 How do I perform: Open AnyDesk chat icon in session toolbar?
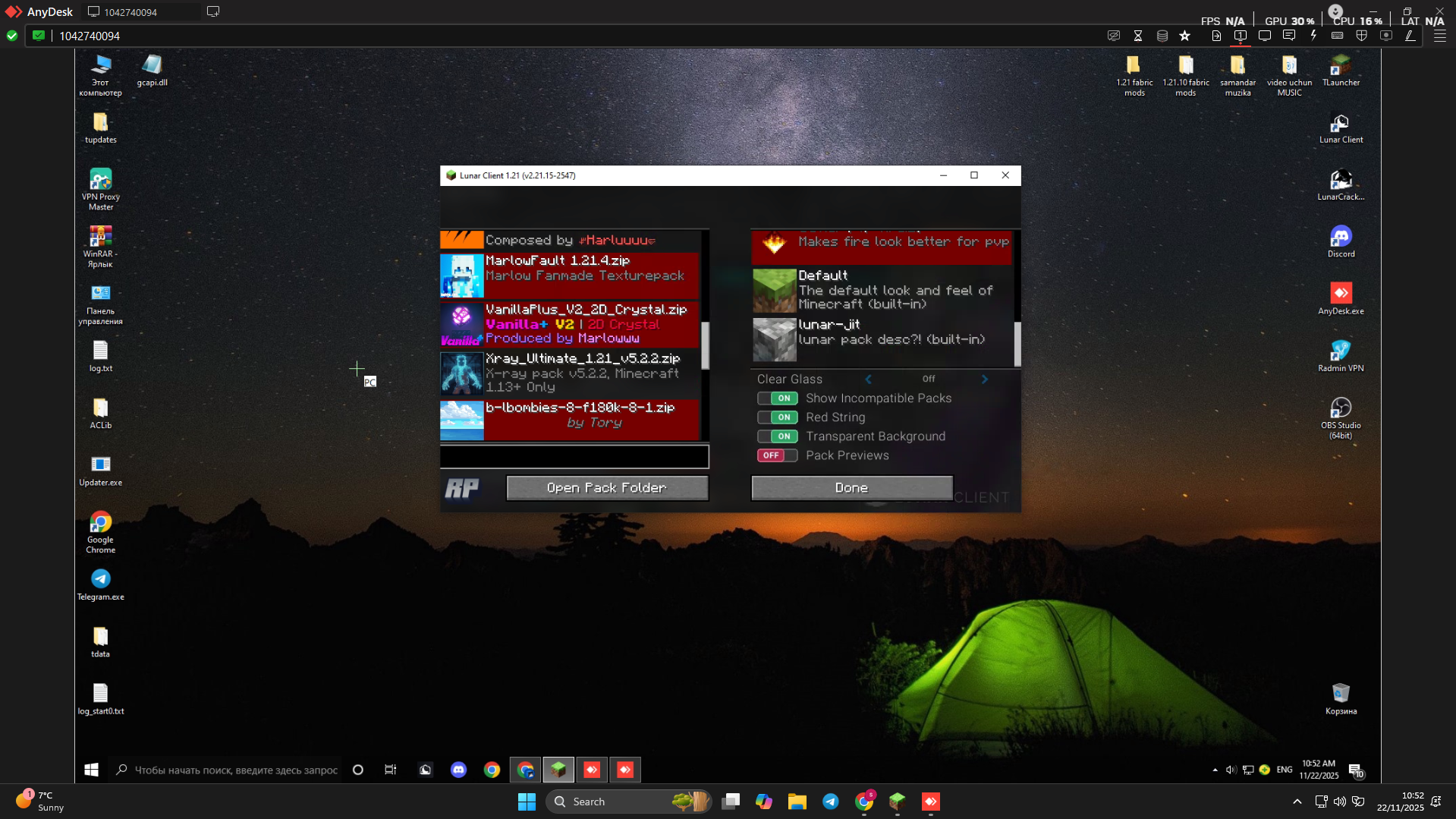pyautogui.click(x=1289, y=36)
